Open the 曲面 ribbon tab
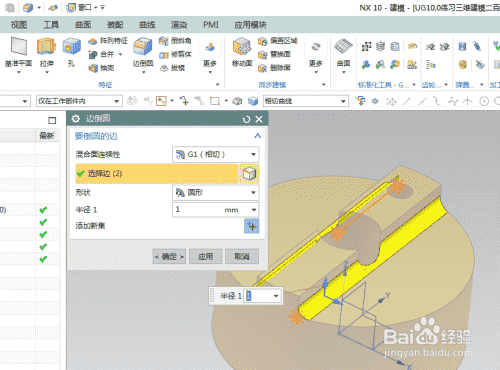The height and width of the screenshot is (370, 500). pyautogui.click(x=83, y=25)
